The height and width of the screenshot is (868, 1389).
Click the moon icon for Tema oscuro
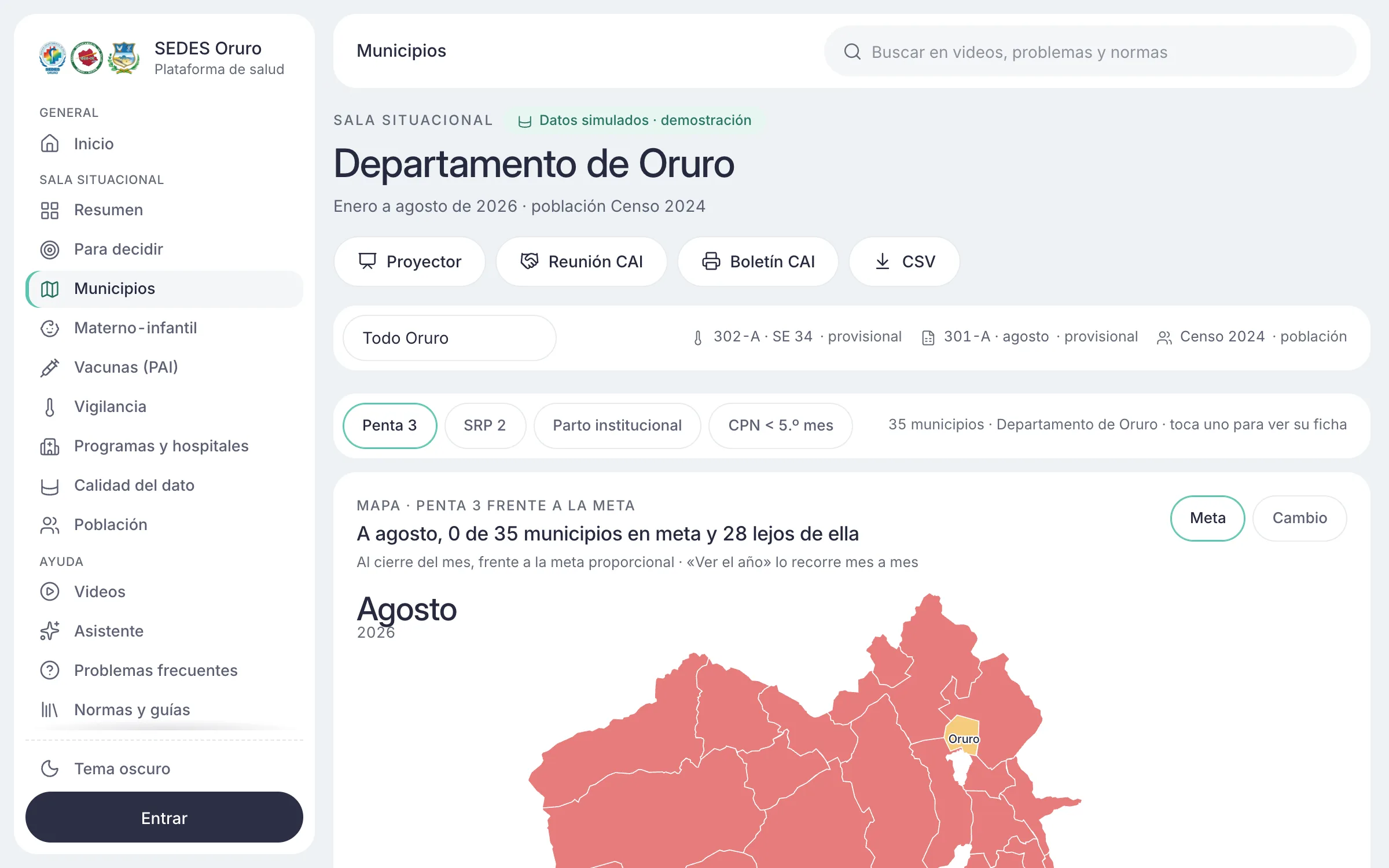pos(50,768)
